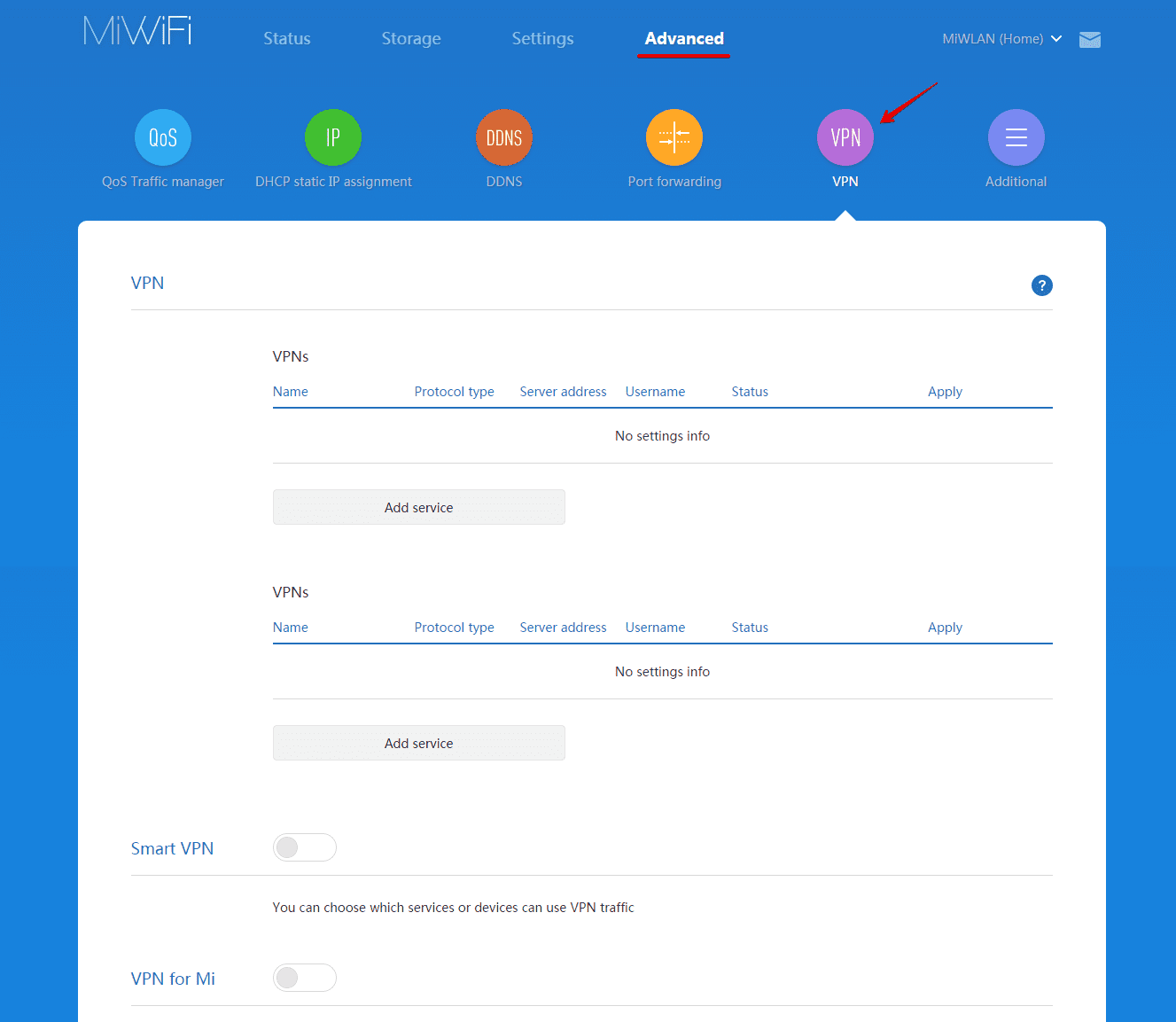This screenshot has width=1176, height=1022.
Task: Open the Port forwarding icon
Action: pos(674,137)
